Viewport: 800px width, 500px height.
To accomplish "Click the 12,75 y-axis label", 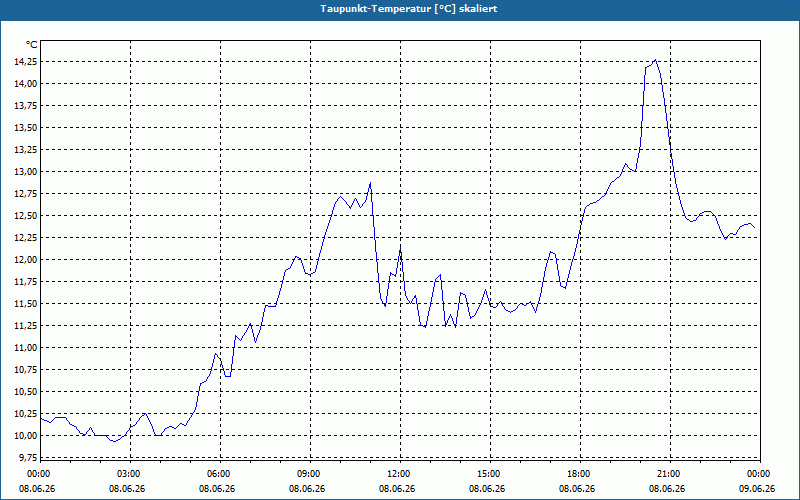I will click(26, 194).
